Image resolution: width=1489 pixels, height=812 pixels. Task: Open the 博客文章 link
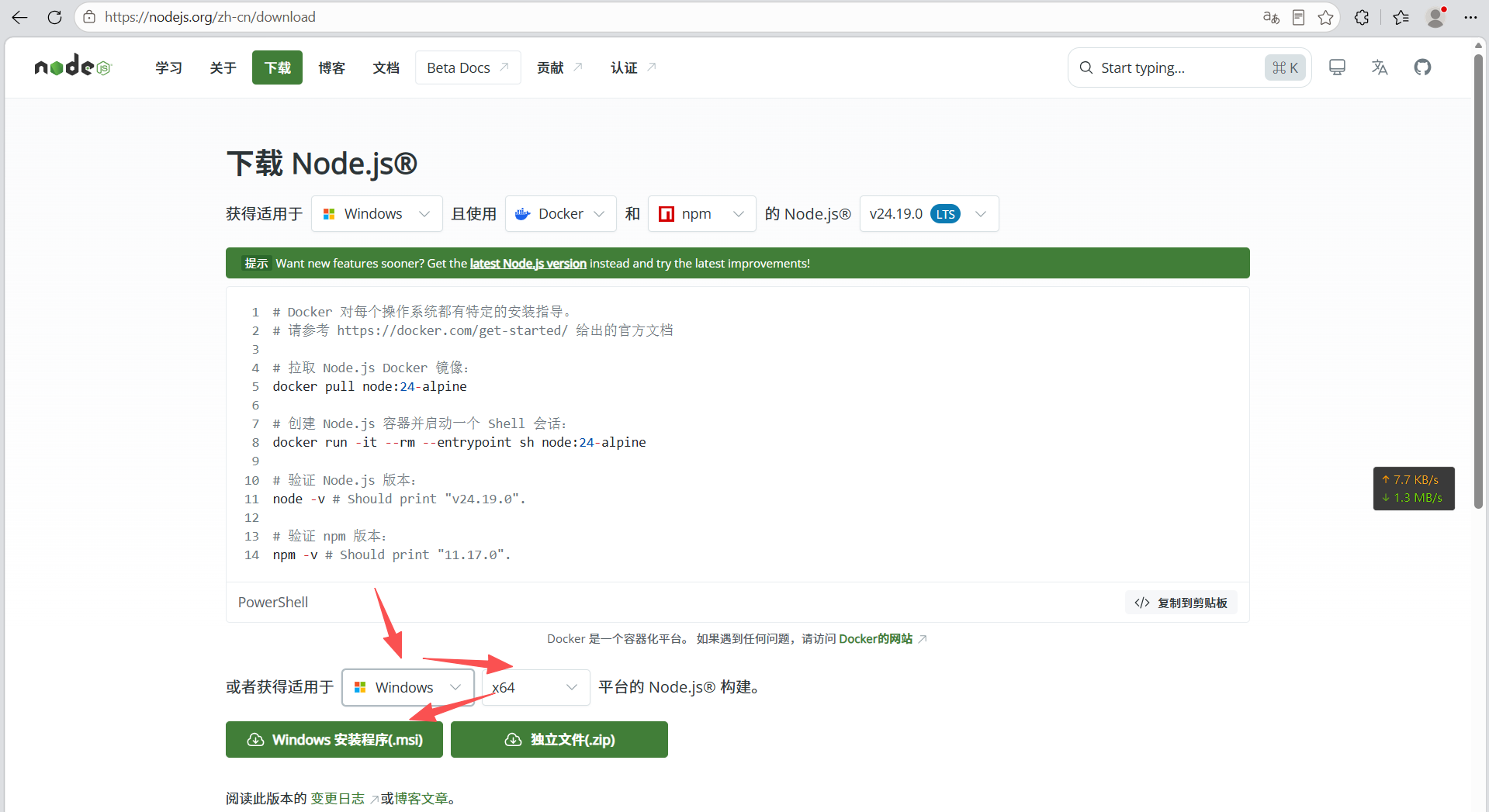(421, 798)
